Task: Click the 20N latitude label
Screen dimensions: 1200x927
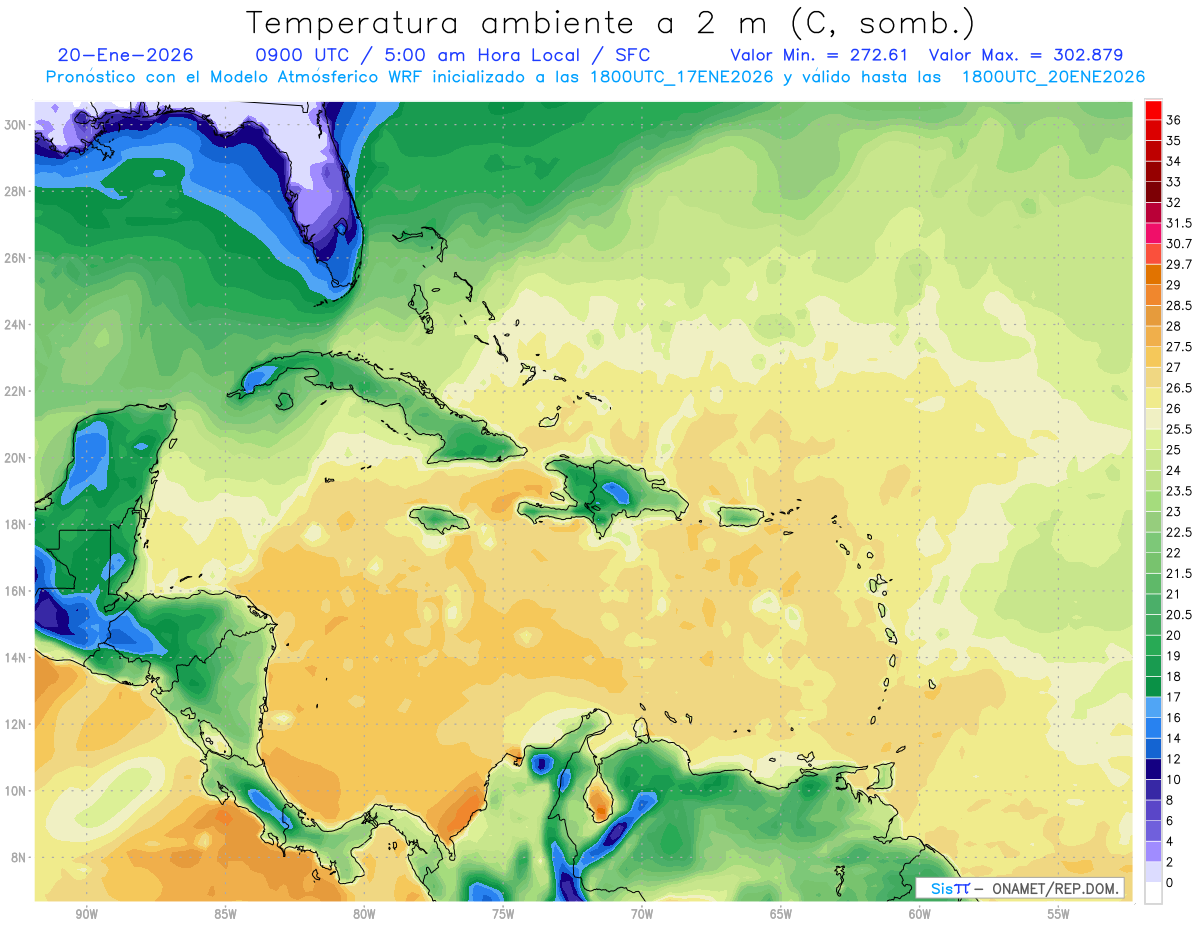Action: [x=15, y=457]
